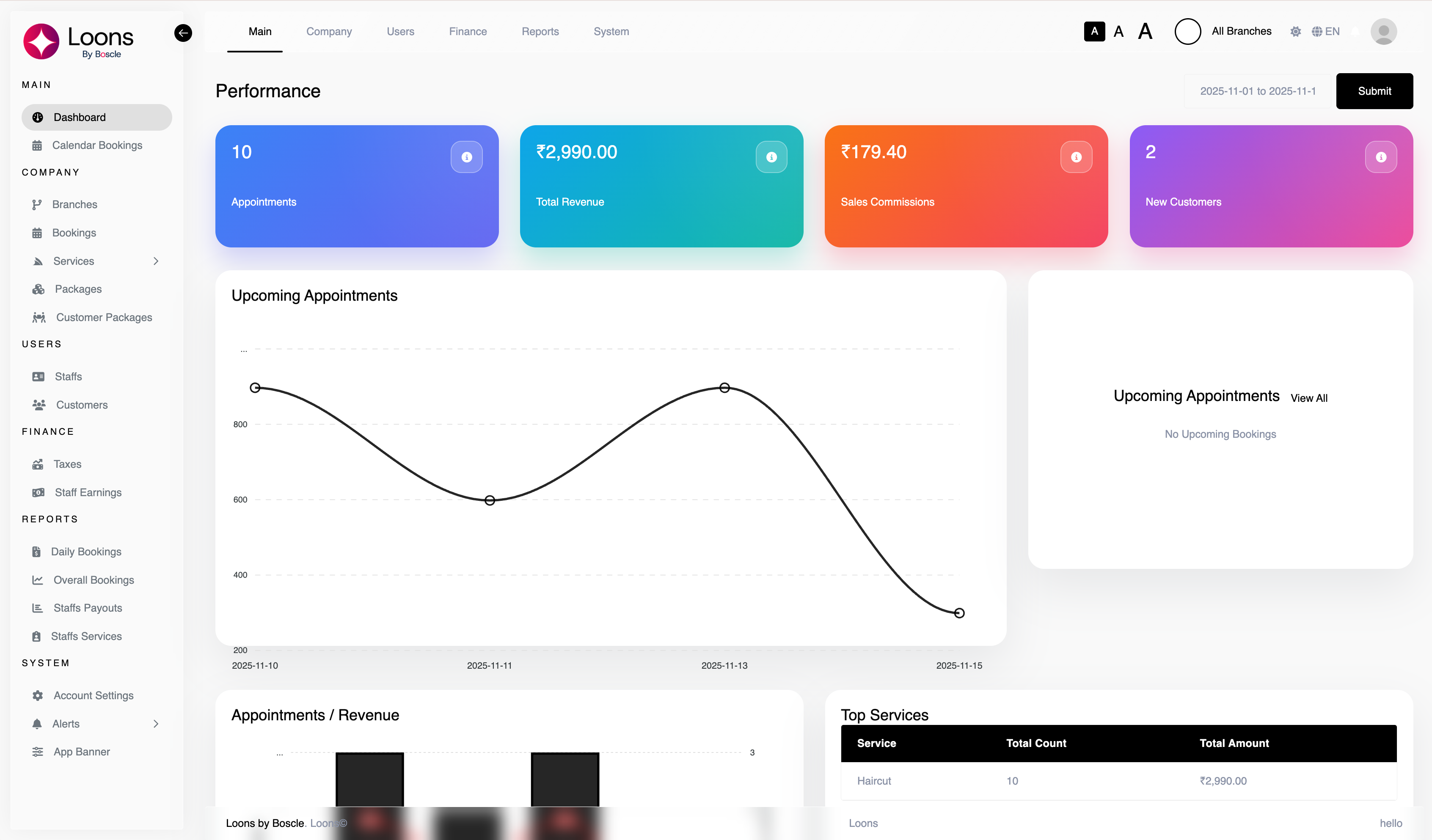Screen dimensions: 1432x840
Task: Expand the Services submenu chevron
Action: (156, 261)
